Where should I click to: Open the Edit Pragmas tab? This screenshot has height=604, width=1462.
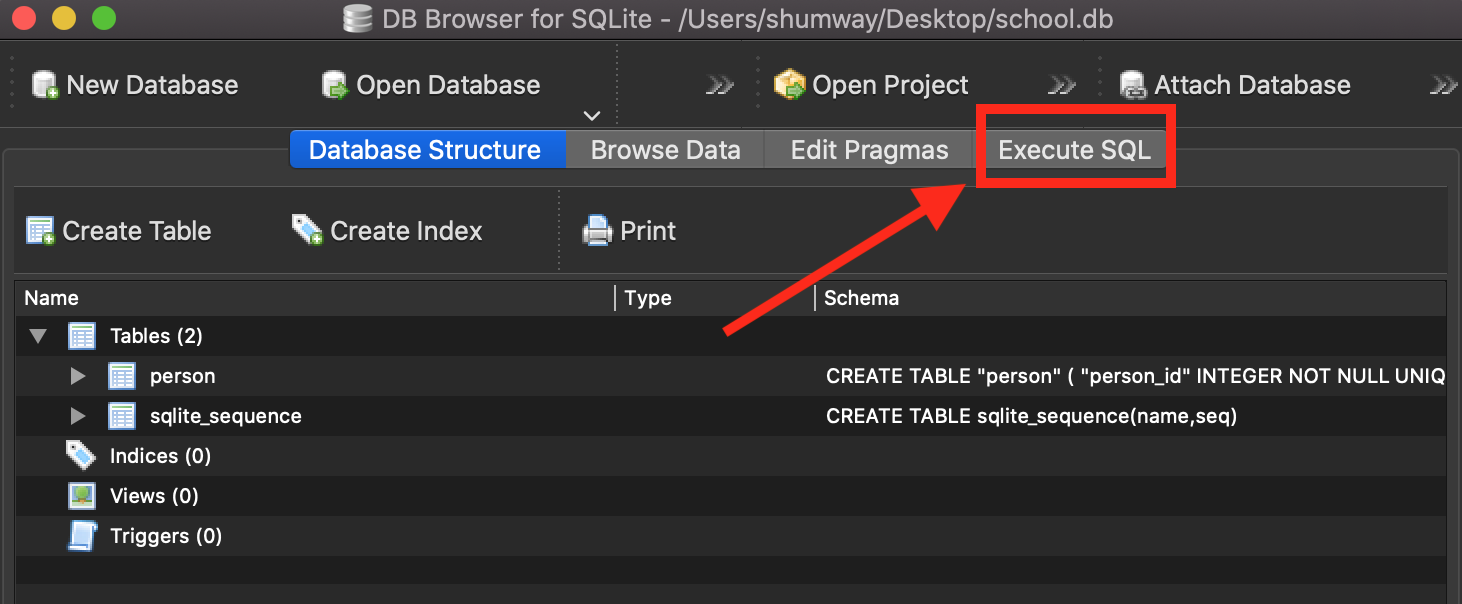coord(869,150)
